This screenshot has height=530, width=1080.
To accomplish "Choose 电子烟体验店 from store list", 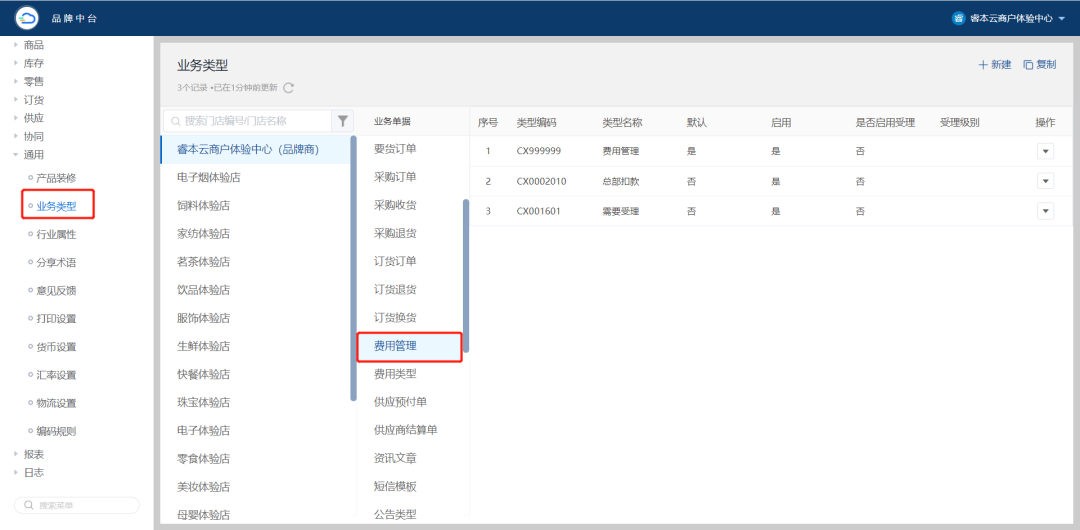I will 209,178.
